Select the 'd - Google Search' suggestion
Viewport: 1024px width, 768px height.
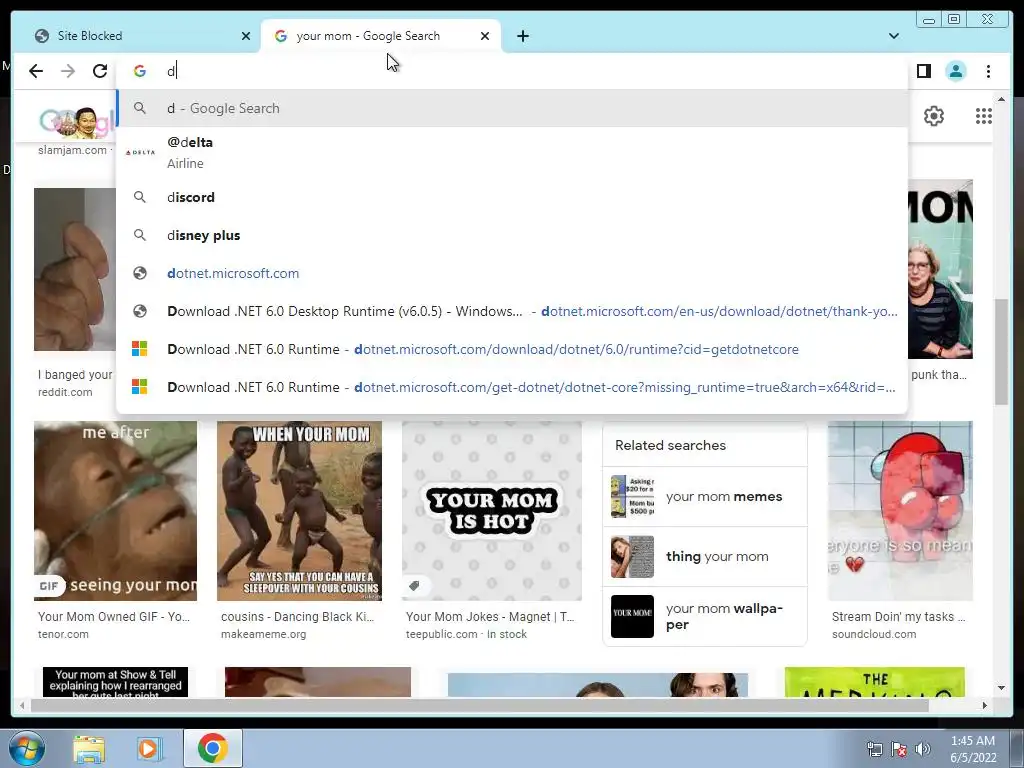tap(512, 108)
